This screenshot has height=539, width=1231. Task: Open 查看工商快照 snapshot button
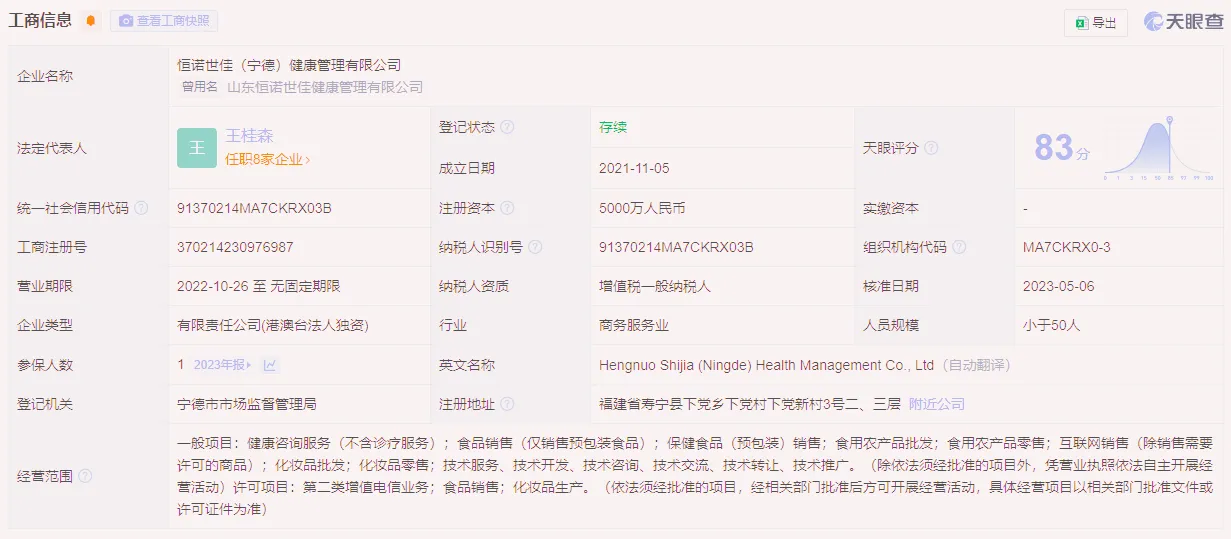click(164, 21)
